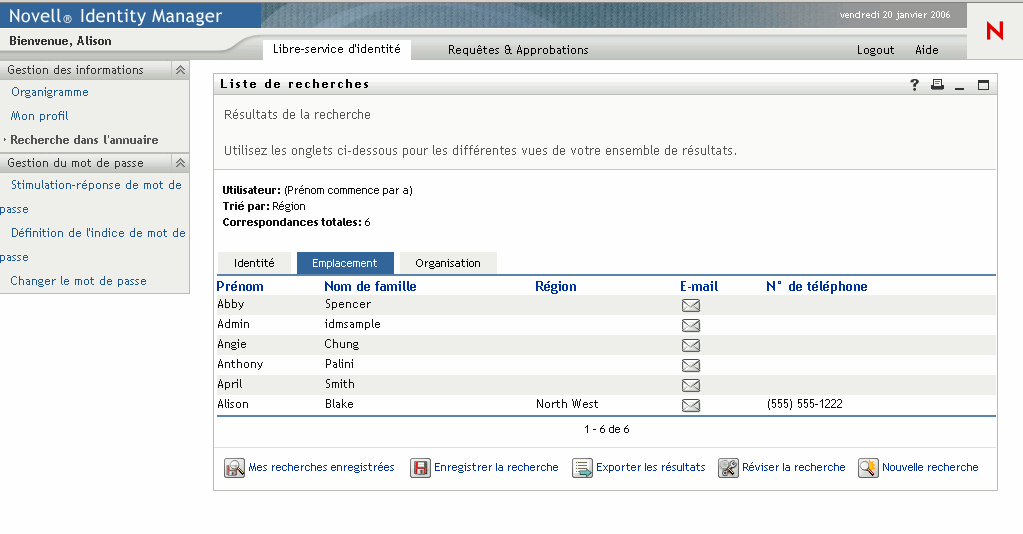Open the Libre-service d'identité tab
1023x534 pixels.
click(337, 49)
